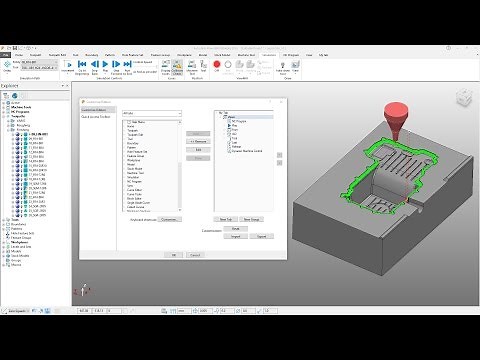Image resolution: width=480 pixels, height=360 pixels.
Task: Expand the NC Programs tree node
Action: point(4,112)
